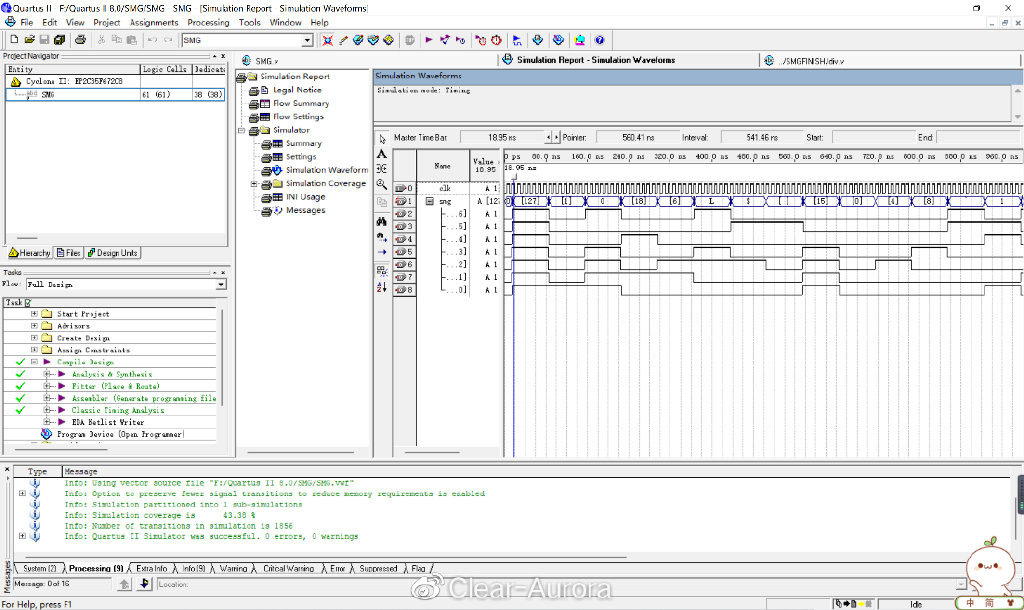This screenshot has width=1024, height=610.
Task: Select Flow Summary in Simulation Report tree
Action: 300,103
